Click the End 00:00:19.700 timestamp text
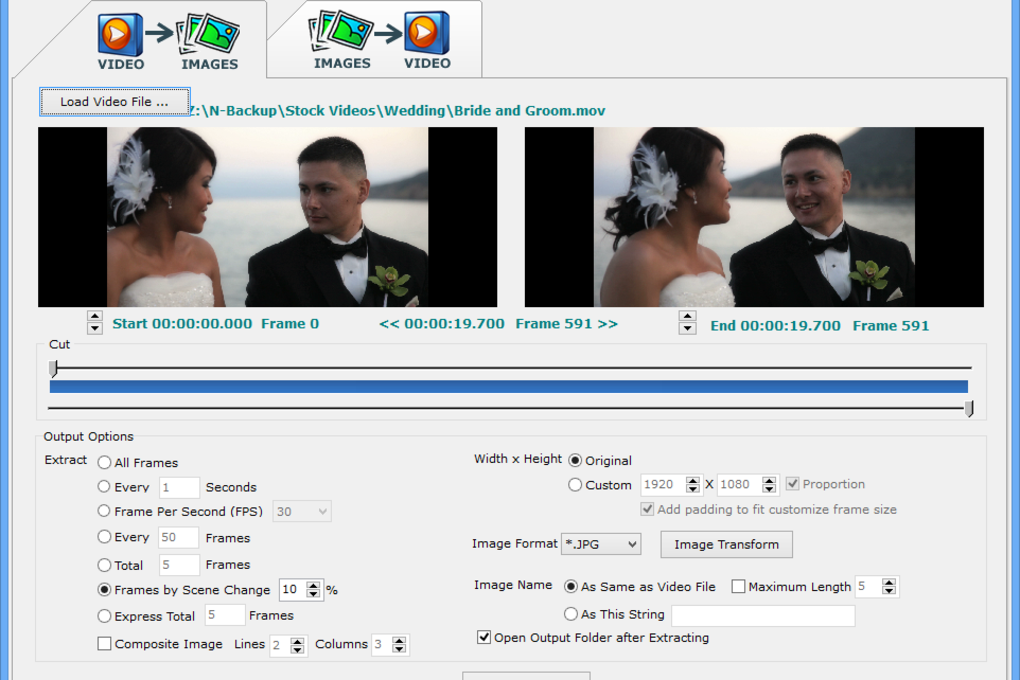 [x=775, y=325]
